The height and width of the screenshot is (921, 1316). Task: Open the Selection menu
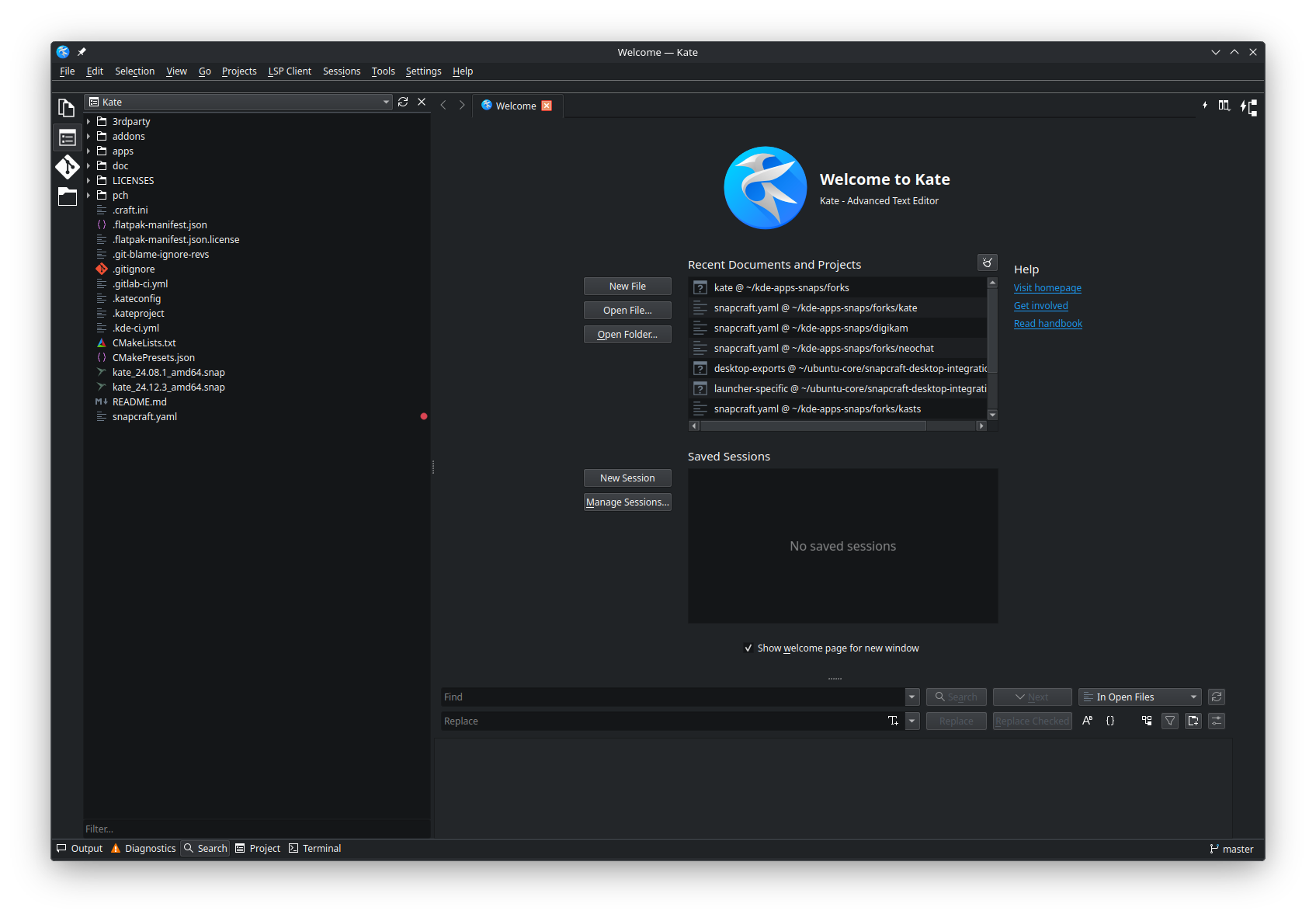(135, 71)
